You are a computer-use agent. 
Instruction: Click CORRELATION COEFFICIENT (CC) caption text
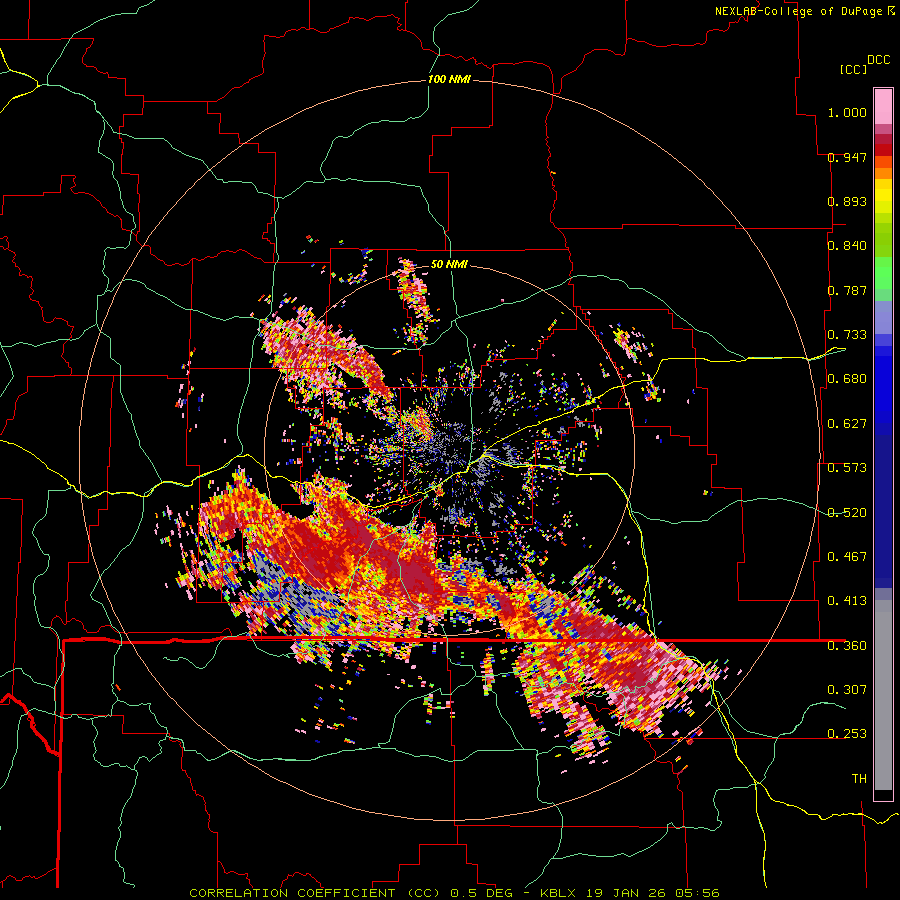315,893
